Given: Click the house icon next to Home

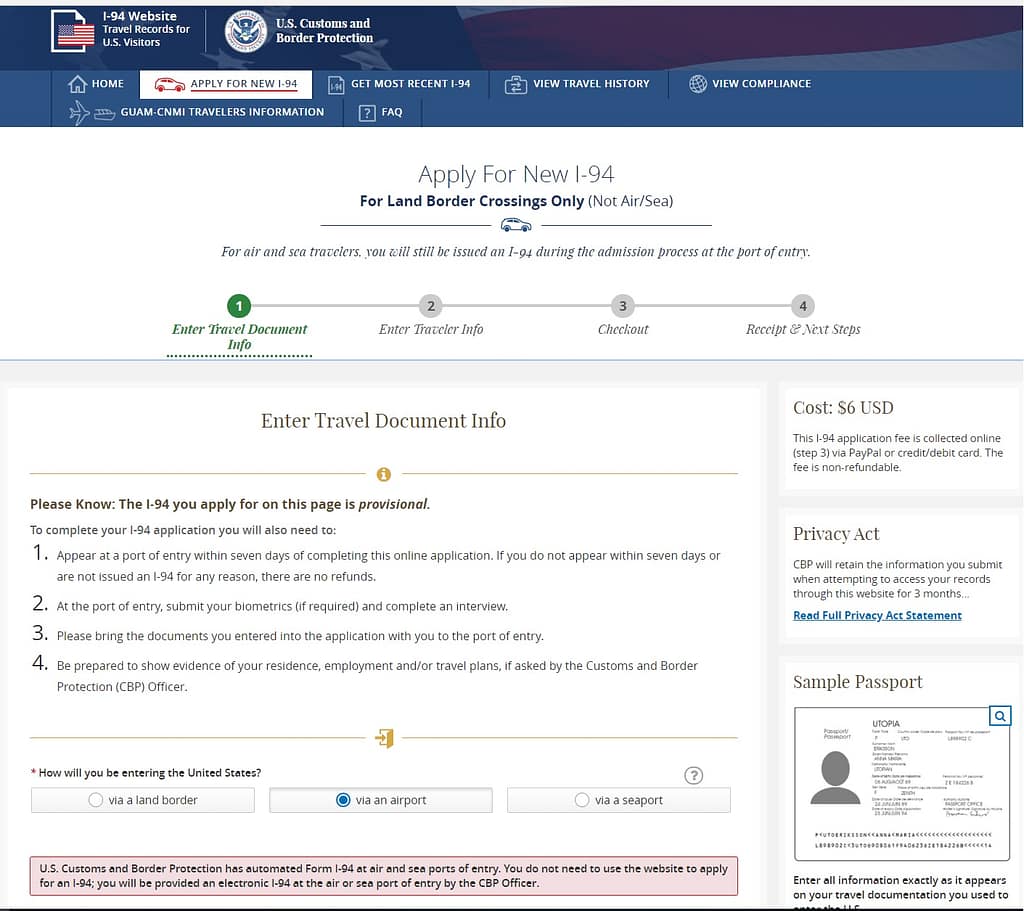Looking at the screenshot, I should click(77, 84).
